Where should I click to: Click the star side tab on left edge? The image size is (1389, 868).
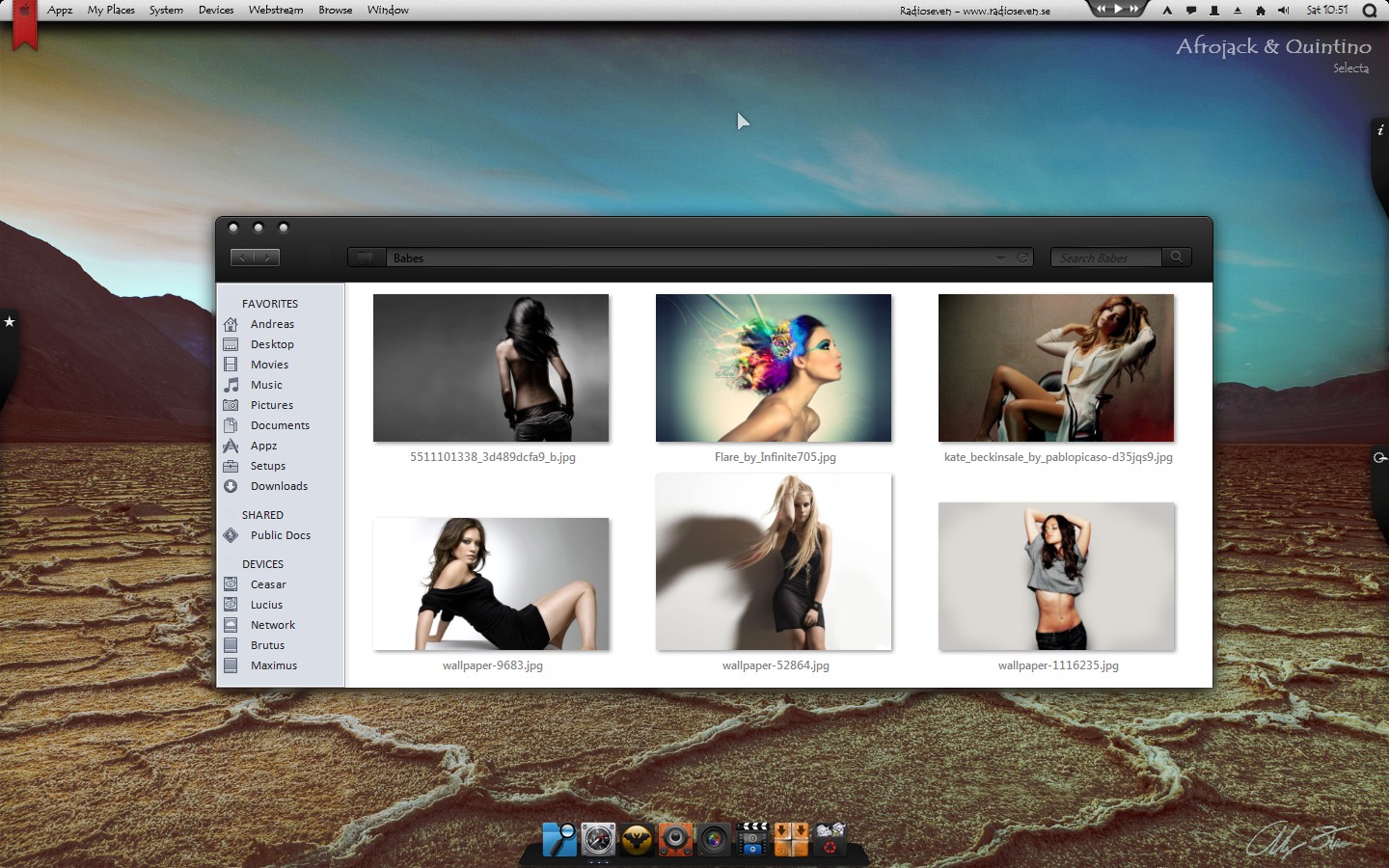pos(9,321)
